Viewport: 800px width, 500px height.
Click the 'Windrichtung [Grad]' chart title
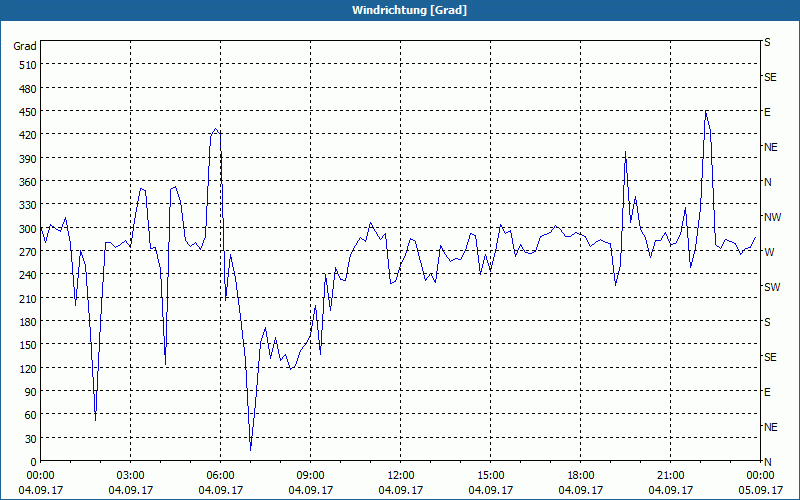[x=409, y=10]
